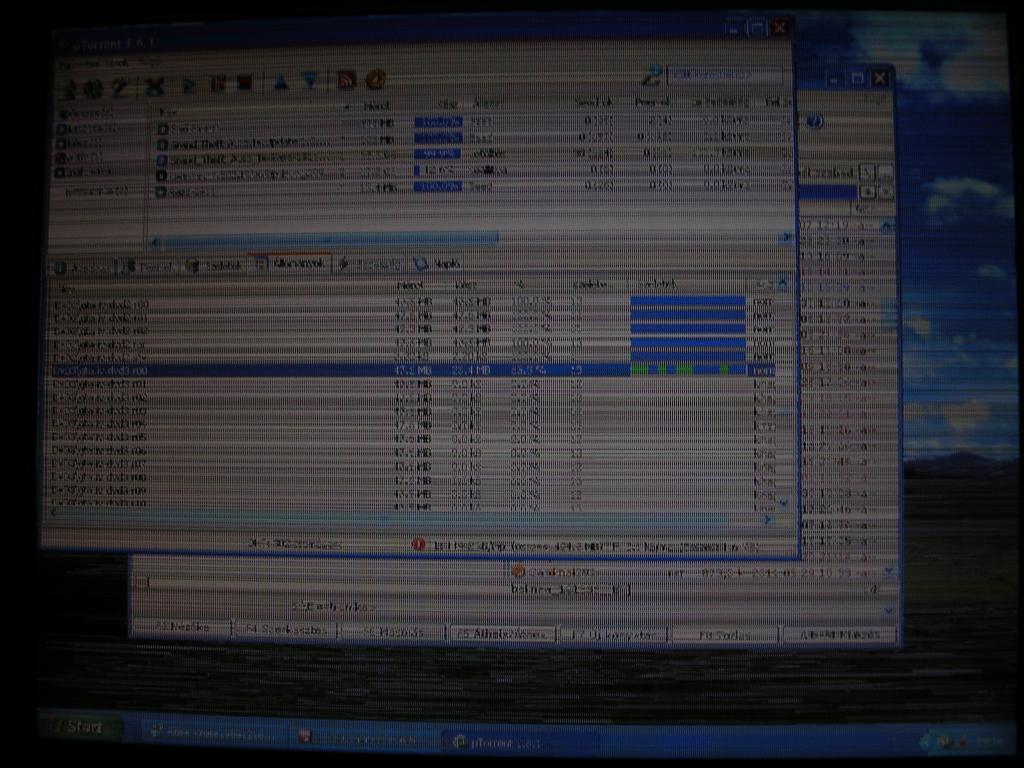Click Alt+F4 Kilépés in Total Commander
Viewport: 1024px width, 768px height.
840,635
